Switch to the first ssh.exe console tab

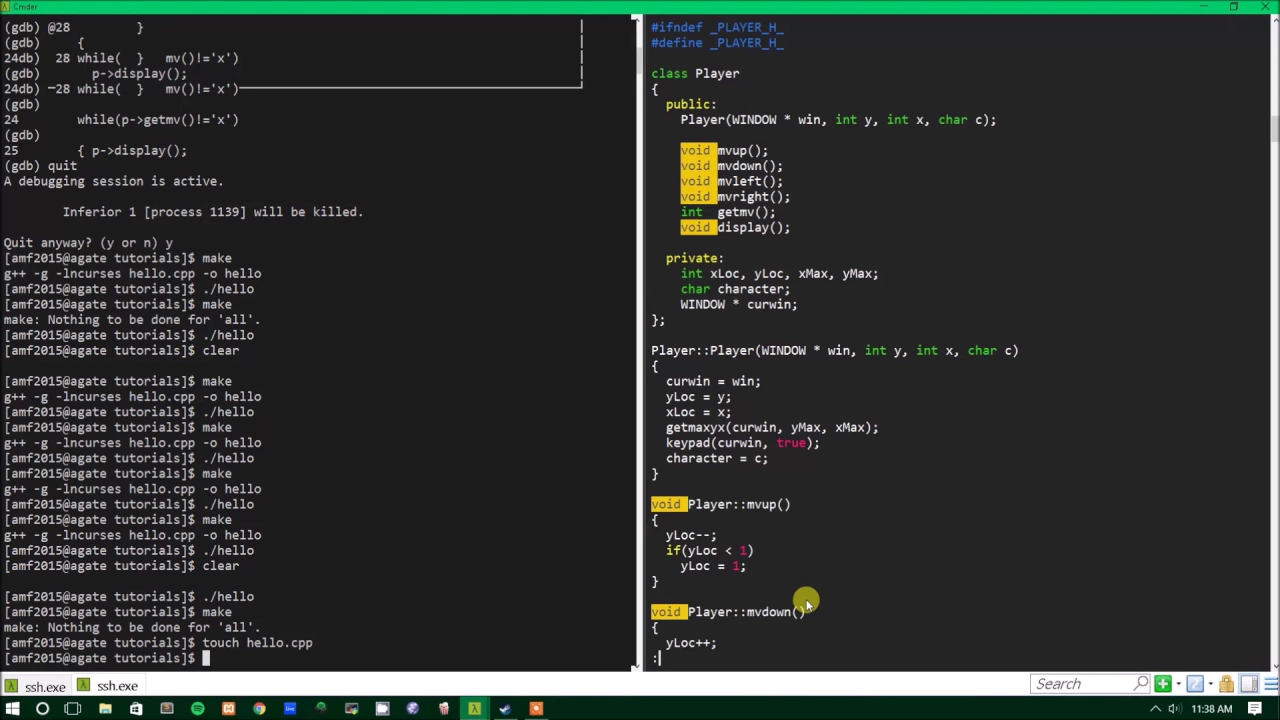point(36,686)
